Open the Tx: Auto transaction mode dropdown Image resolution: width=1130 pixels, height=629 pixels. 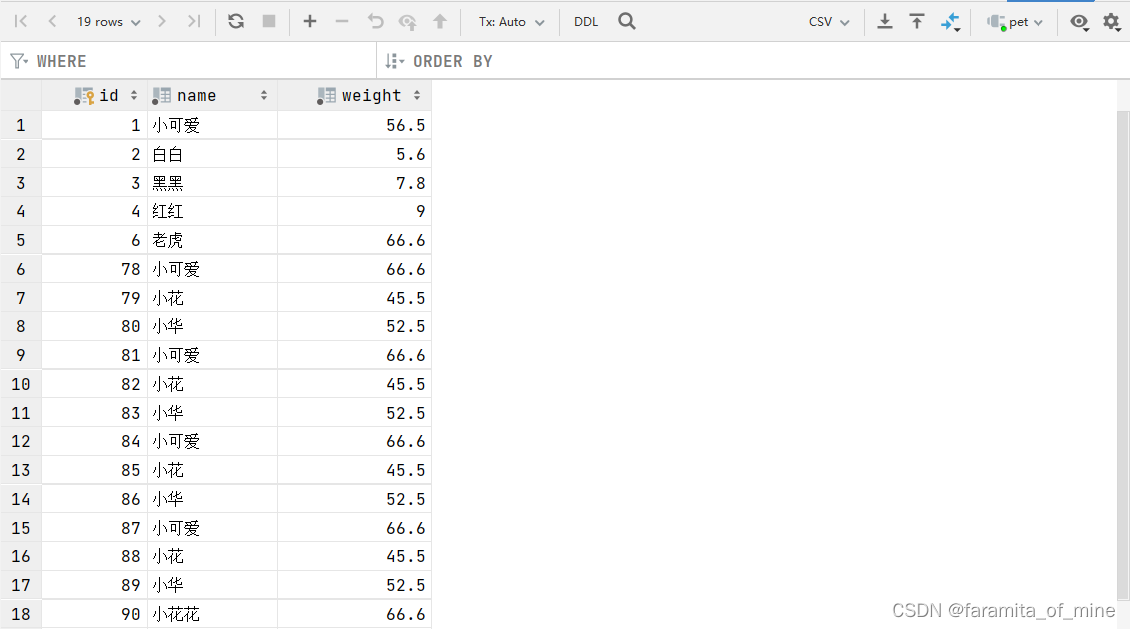512,22
